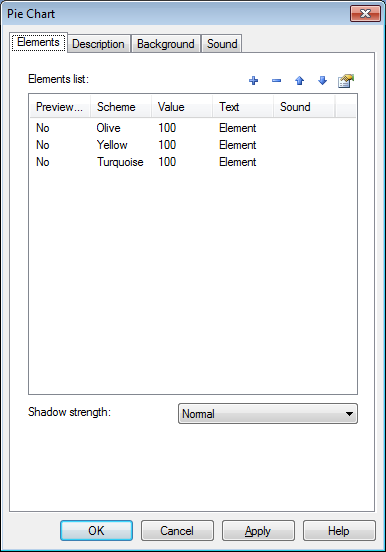Move element up with the up arrow icon

click(x=299, y=81)
